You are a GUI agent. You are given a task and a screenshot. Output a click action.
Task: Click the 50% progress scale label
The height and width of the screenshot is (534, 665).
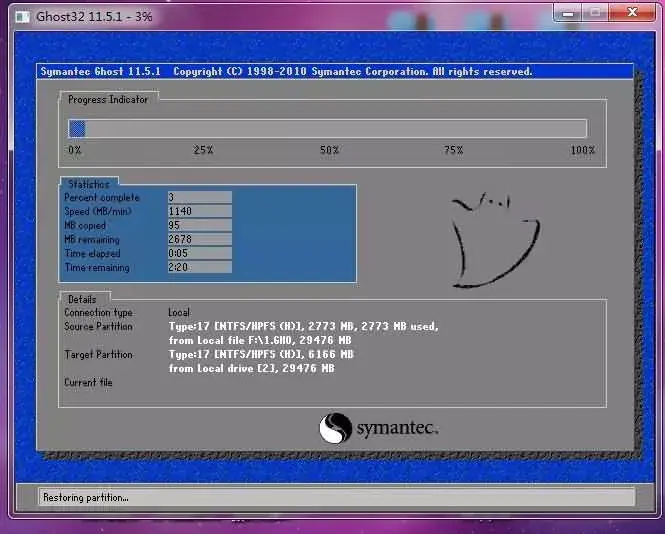coord(329,150)
